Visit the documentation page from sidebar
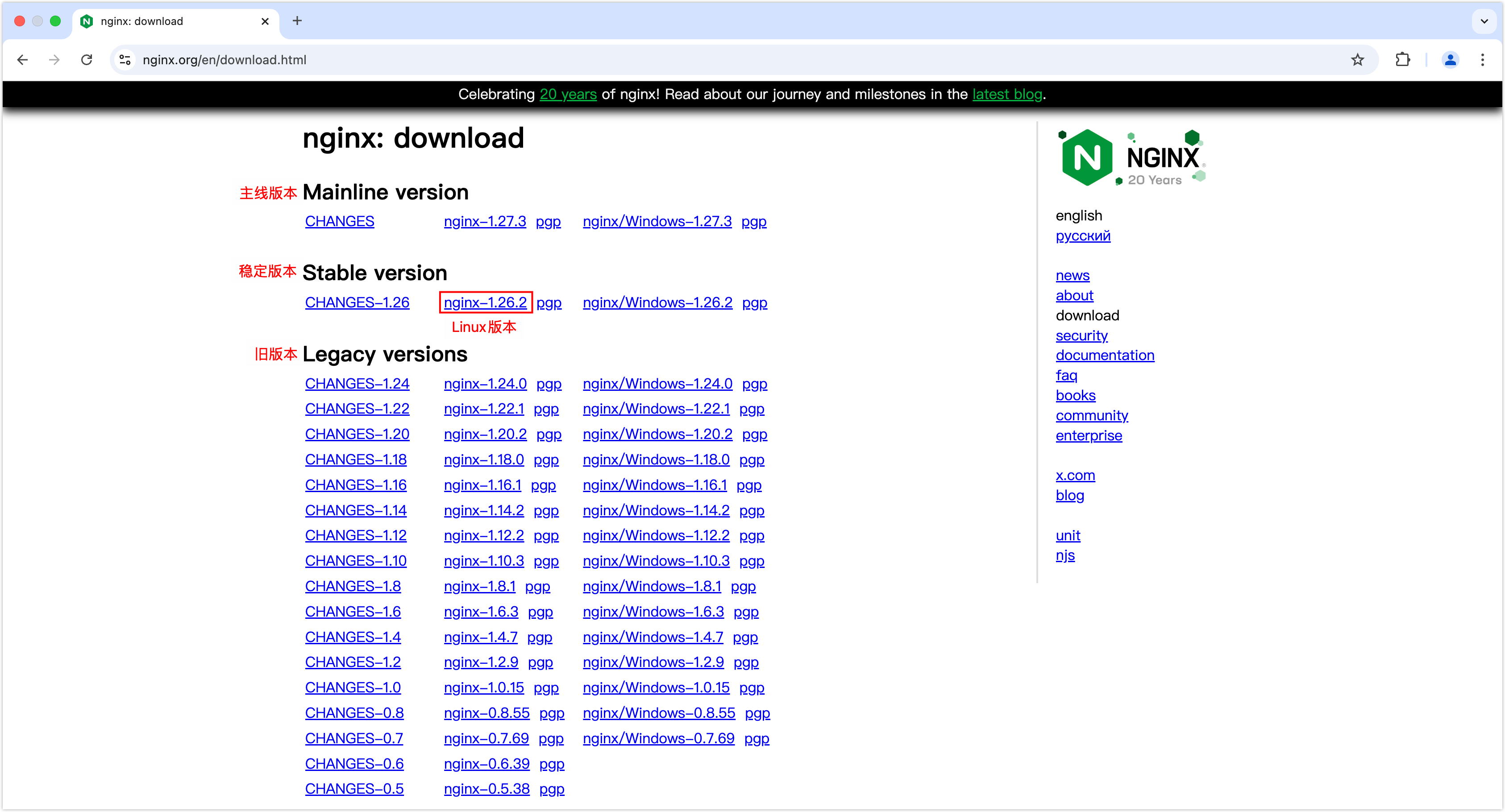1505x812 pixels. 1105,355
